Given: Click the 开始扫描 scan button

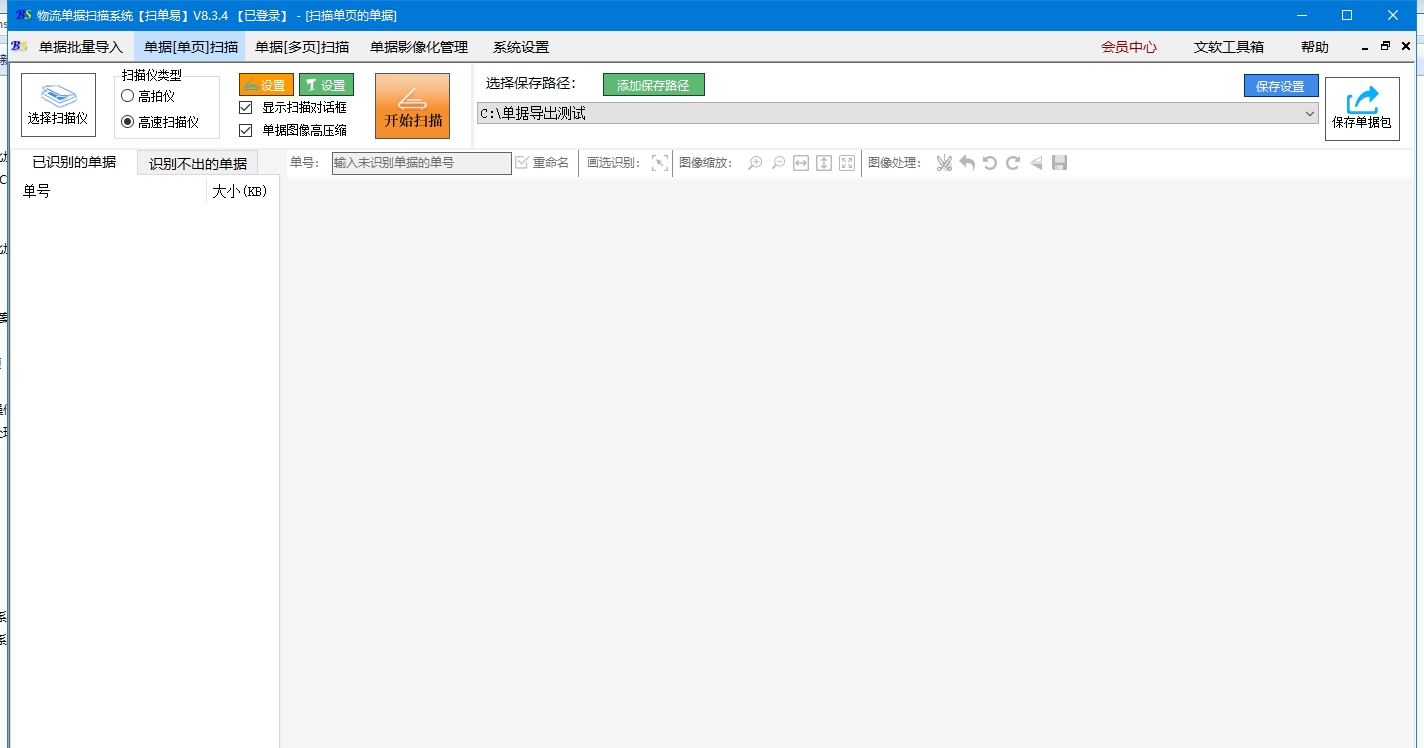Looking at the screenshot, I should tap(412, 105).
